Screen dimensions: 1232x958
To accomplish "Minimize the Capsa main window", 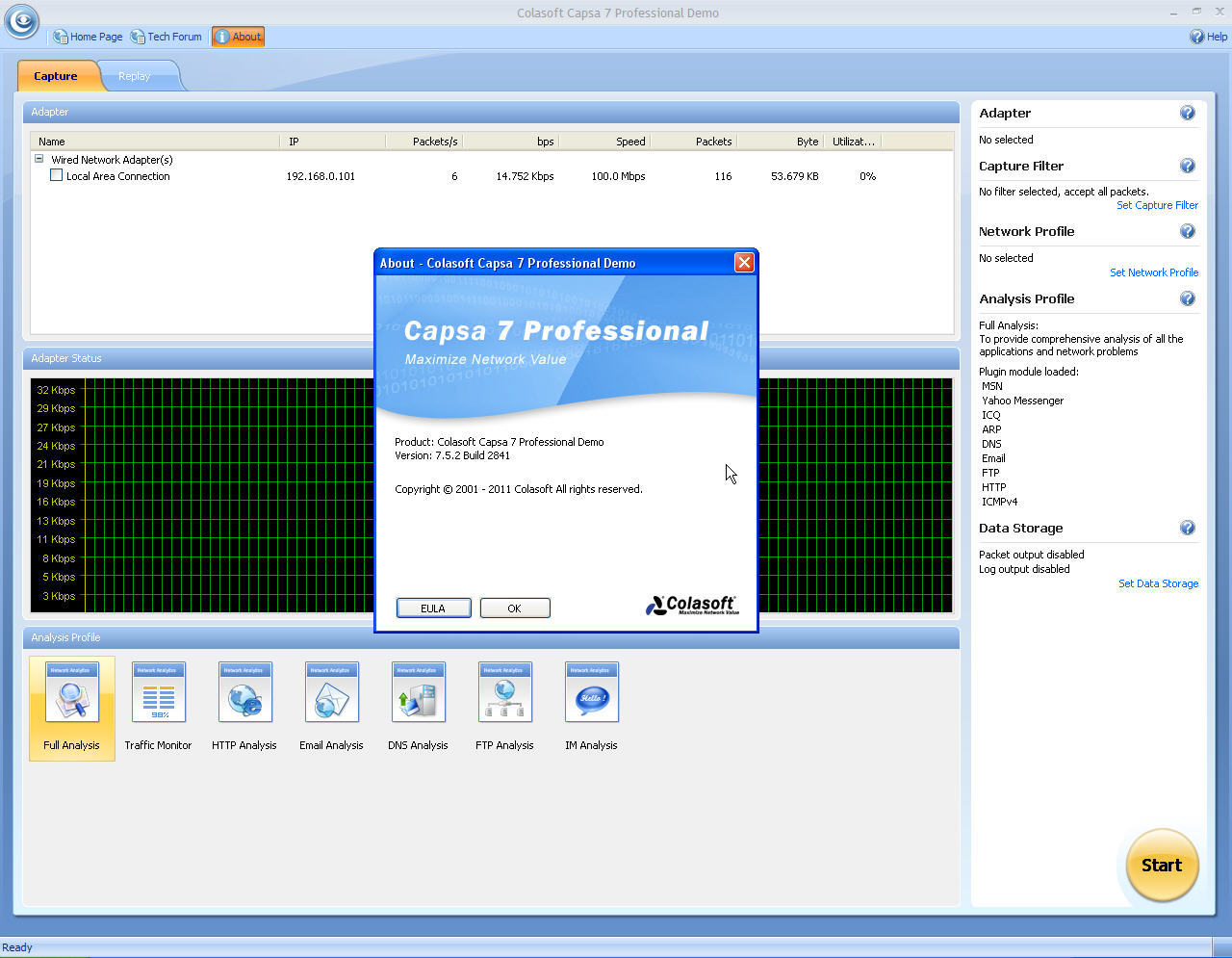I will [1173, 13].
